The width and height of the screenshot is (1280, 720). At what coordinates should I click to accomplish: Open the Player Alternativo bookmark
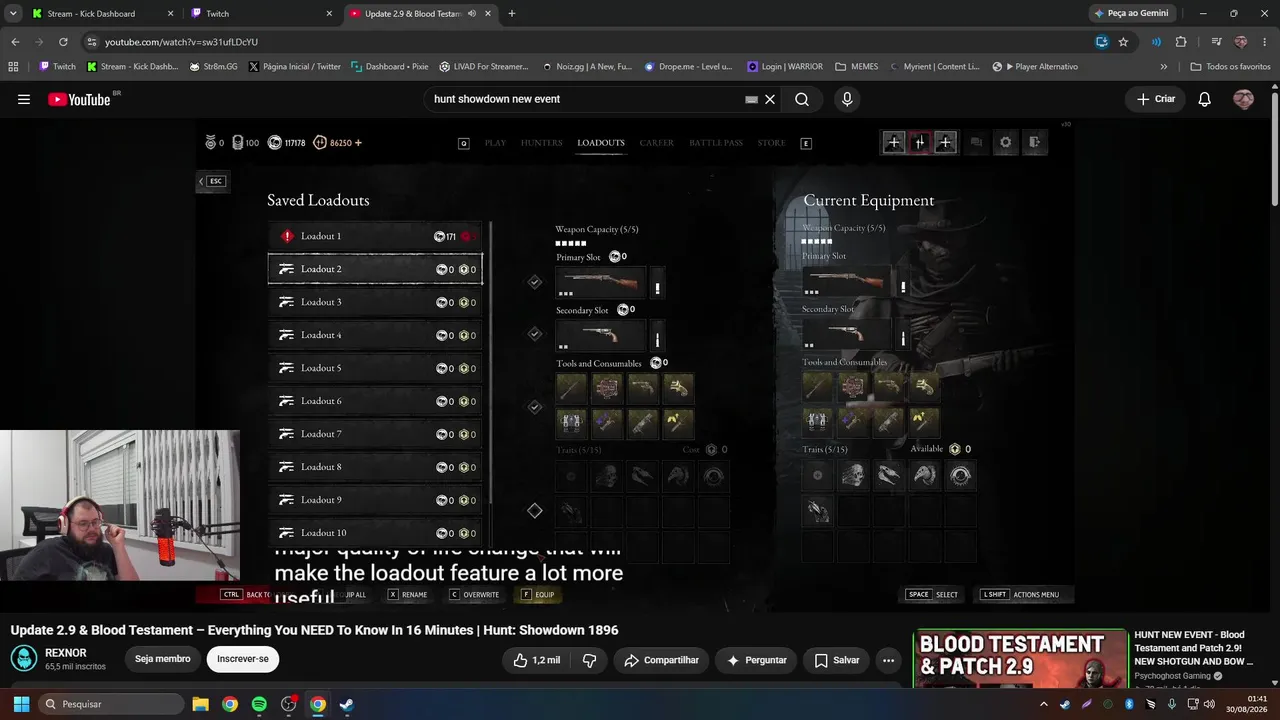(1035, 67)
